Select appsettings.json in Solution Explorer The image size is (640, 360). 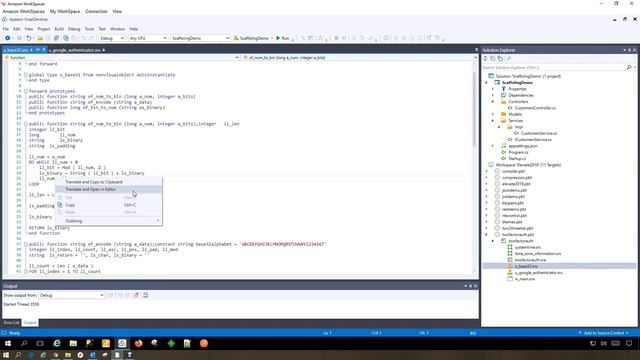point(522,146)
